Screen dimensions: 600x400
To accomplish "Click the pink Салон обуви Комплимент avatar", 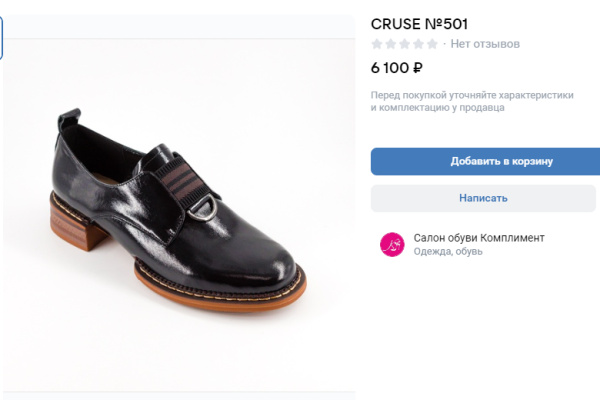I will 392,244.
